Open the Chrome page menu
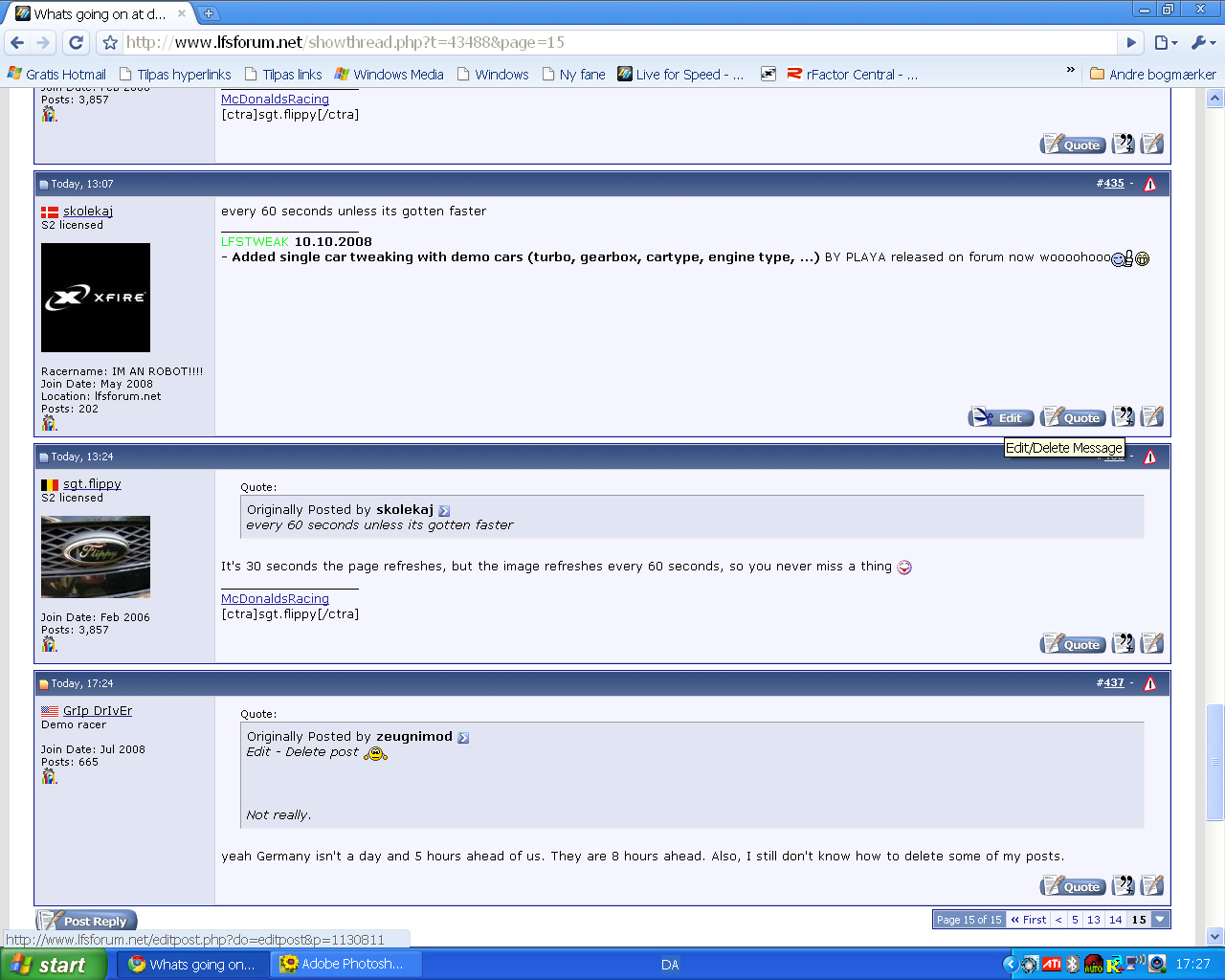 [x=1165, y=42]
